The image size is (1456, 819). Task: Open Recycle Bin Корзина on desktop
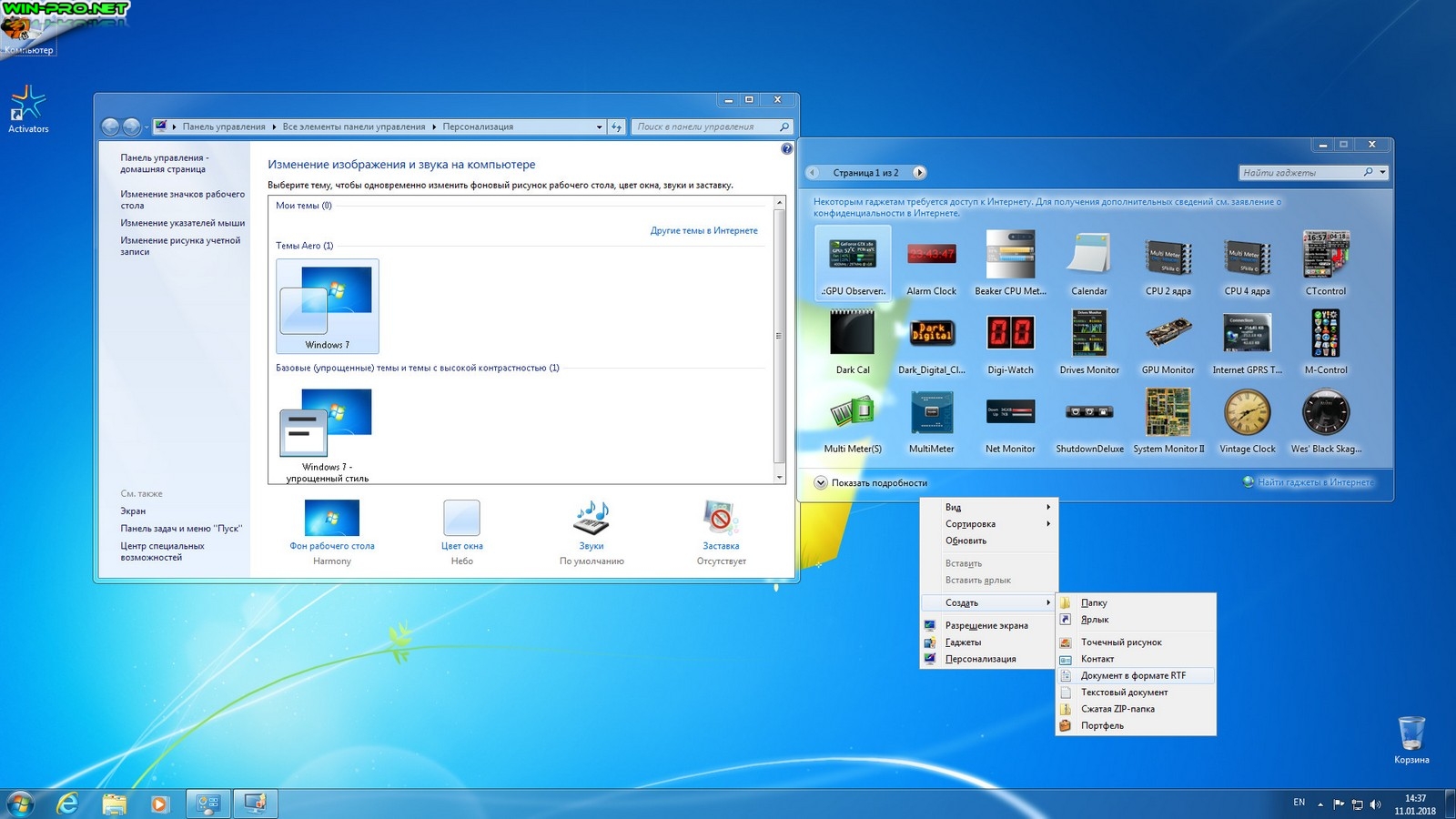point(1411,740)
